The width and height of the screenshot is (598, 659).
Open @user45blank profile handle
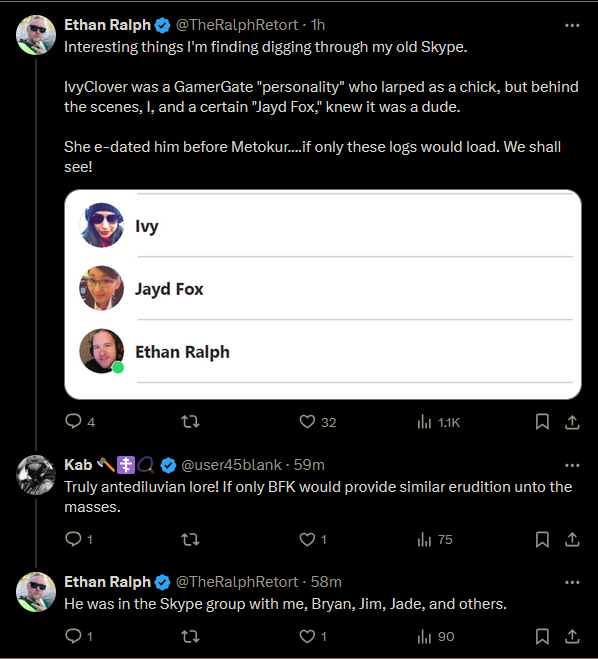point(232,465)
